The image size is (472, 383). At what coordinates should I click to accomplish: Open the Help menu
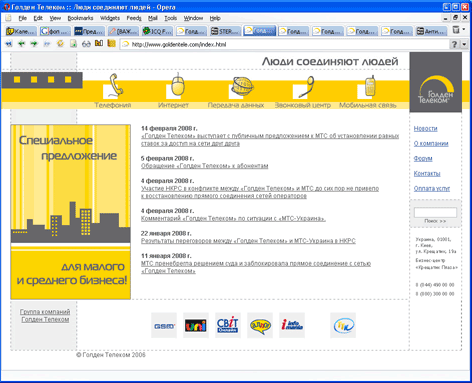215,18
